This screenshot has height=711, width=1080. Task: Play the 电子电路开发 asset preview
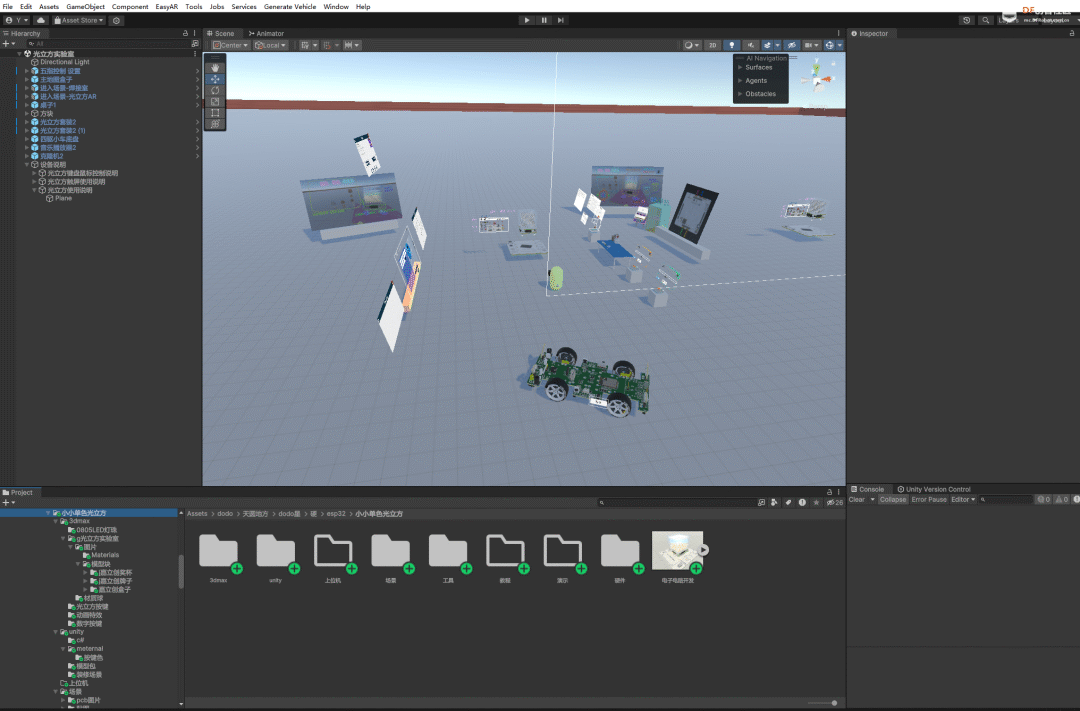(703, 550)
